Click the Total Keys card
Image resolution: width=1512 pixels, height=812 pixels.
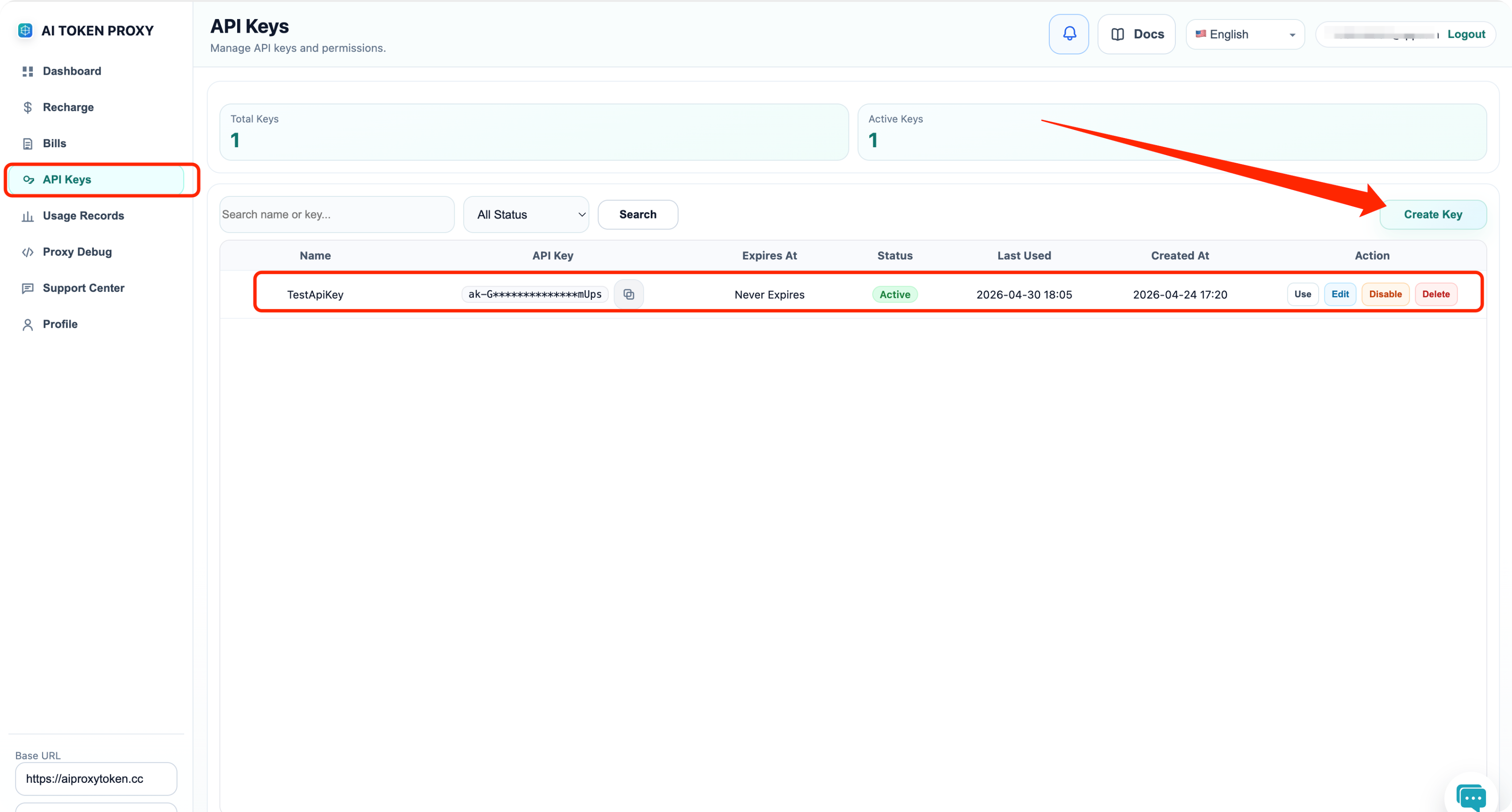point(534,133)
